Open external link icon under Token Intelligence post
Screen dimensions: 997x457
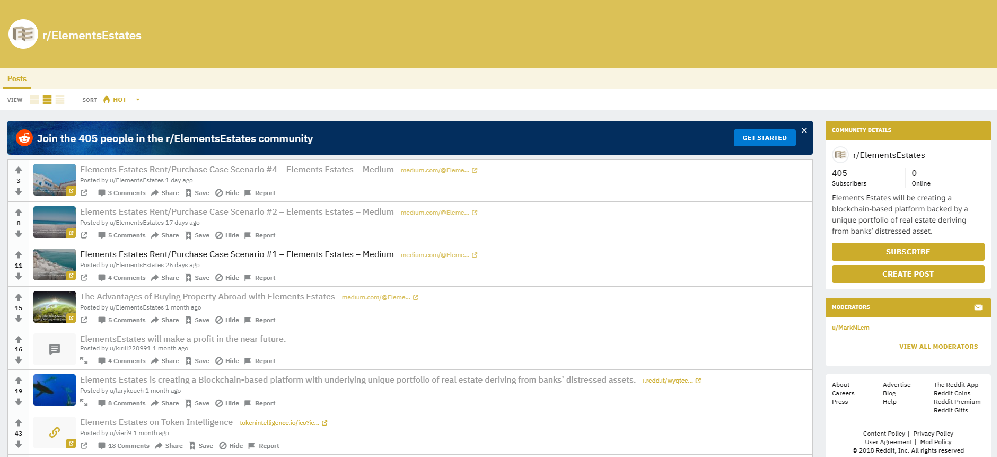click(84, 446)
